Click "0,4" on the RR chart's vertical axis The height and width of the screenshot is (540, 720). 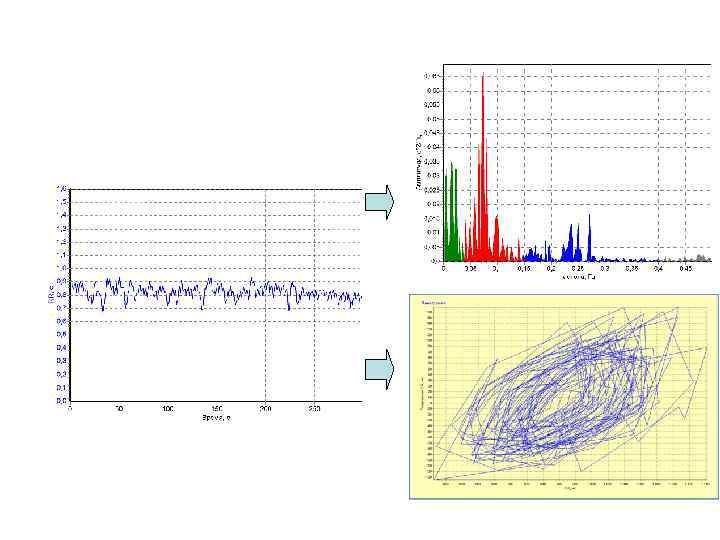coord(62,348)
